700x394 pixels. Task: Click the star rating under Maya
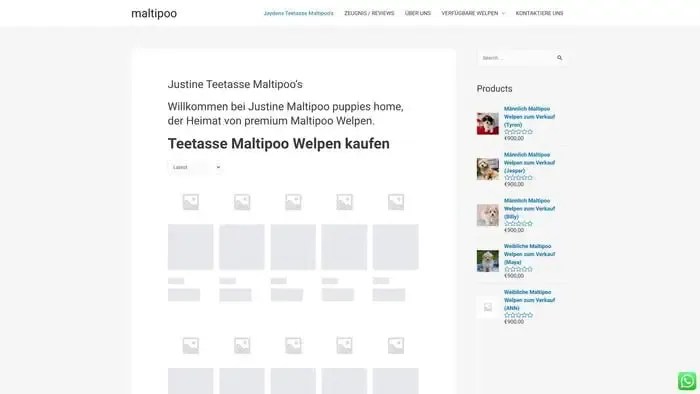point(518,270)
